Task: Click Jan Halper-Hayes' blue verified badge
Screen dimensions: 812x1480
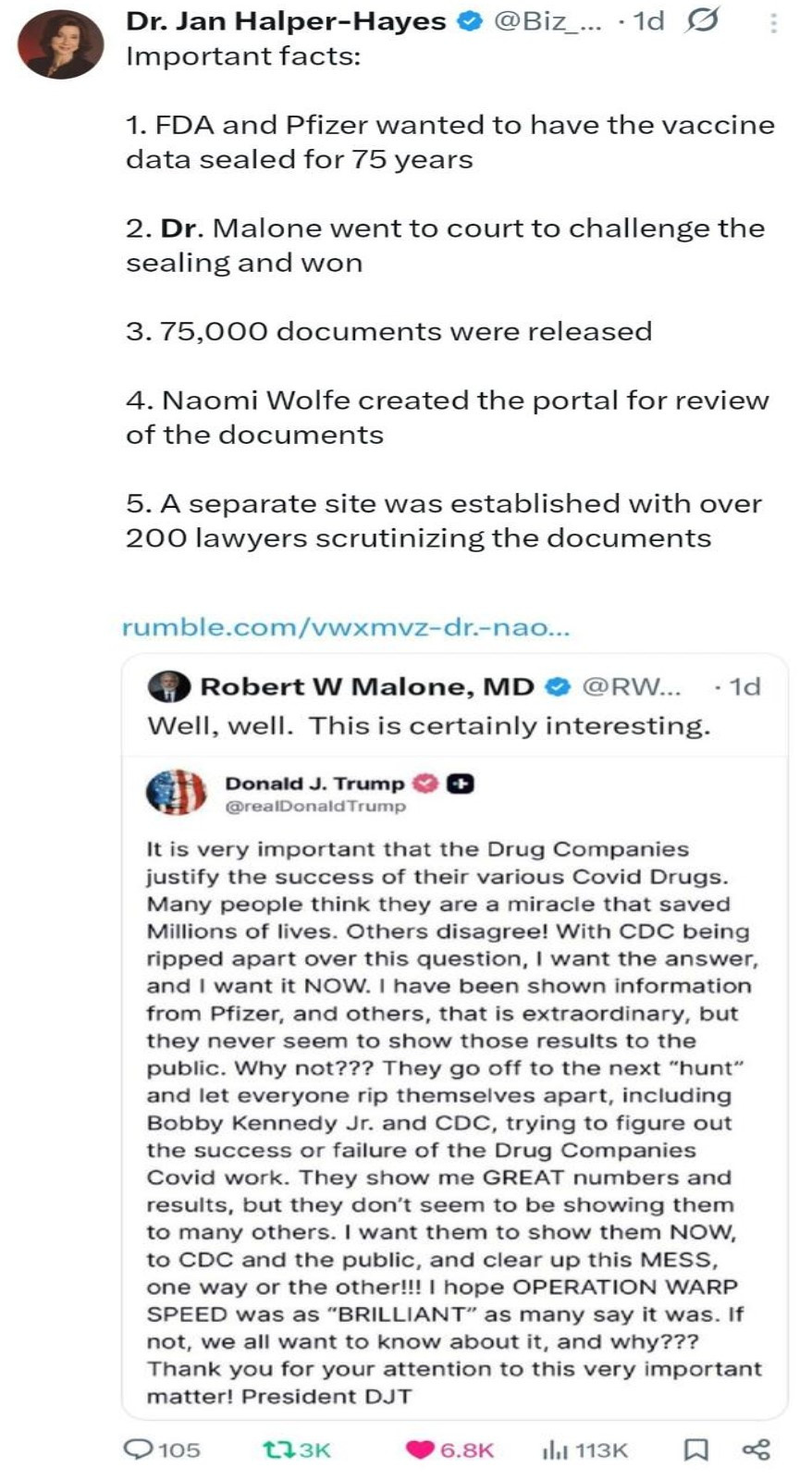Action: pyautogui.click(x=471, y=20)
